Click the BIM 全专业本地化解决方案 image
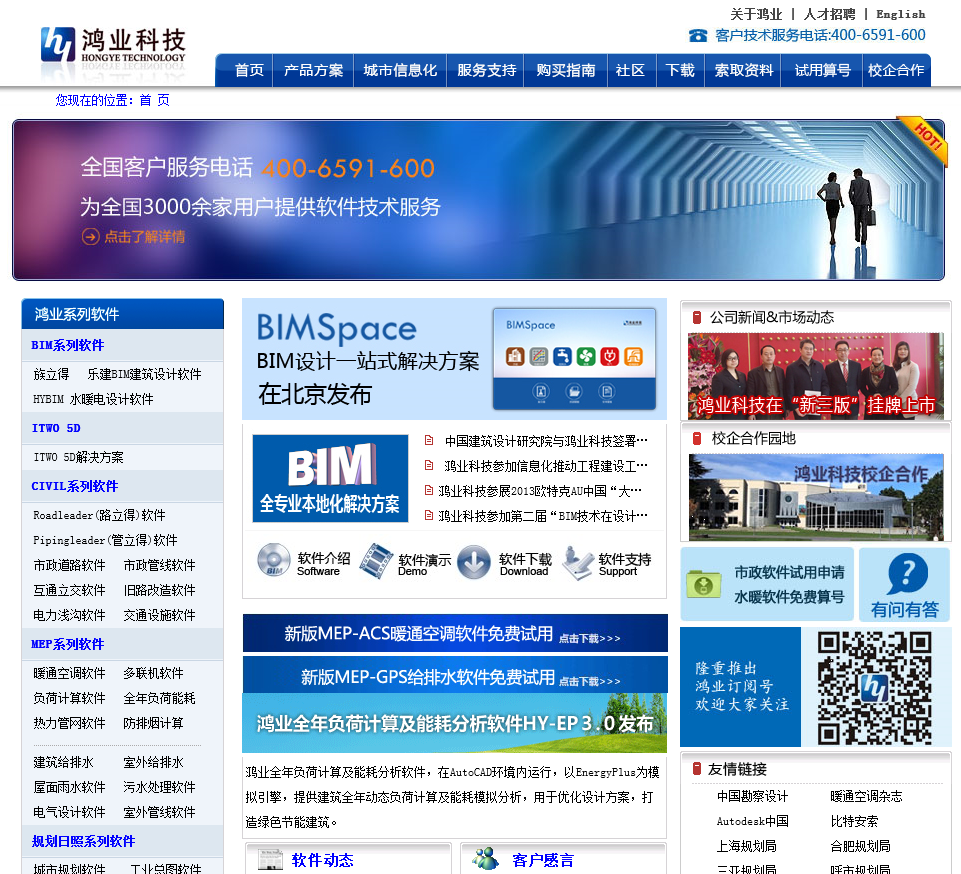961x874 pixels. point(330,478)
